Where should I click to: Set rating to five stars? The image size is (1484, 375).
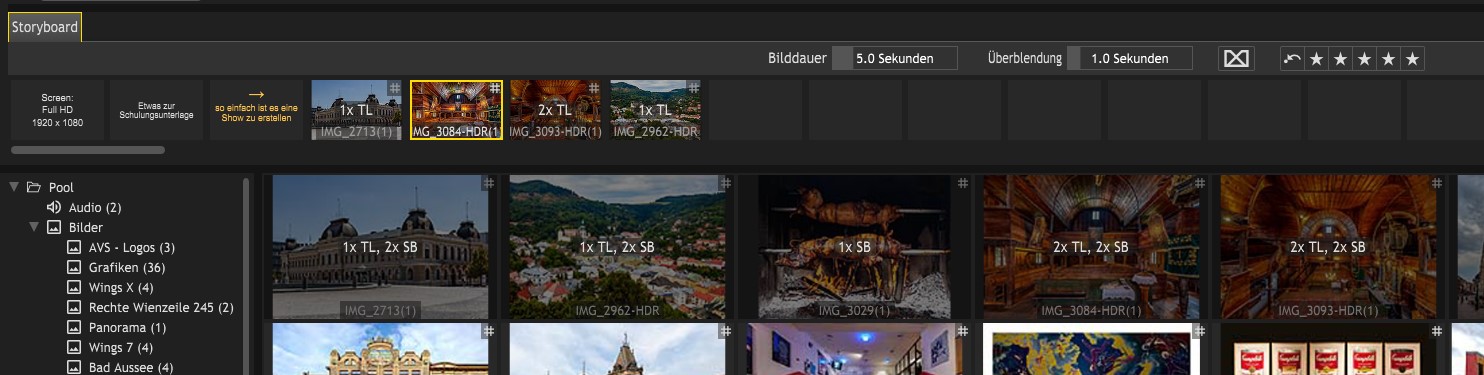pyautogui.click(x=1412, y=59)
